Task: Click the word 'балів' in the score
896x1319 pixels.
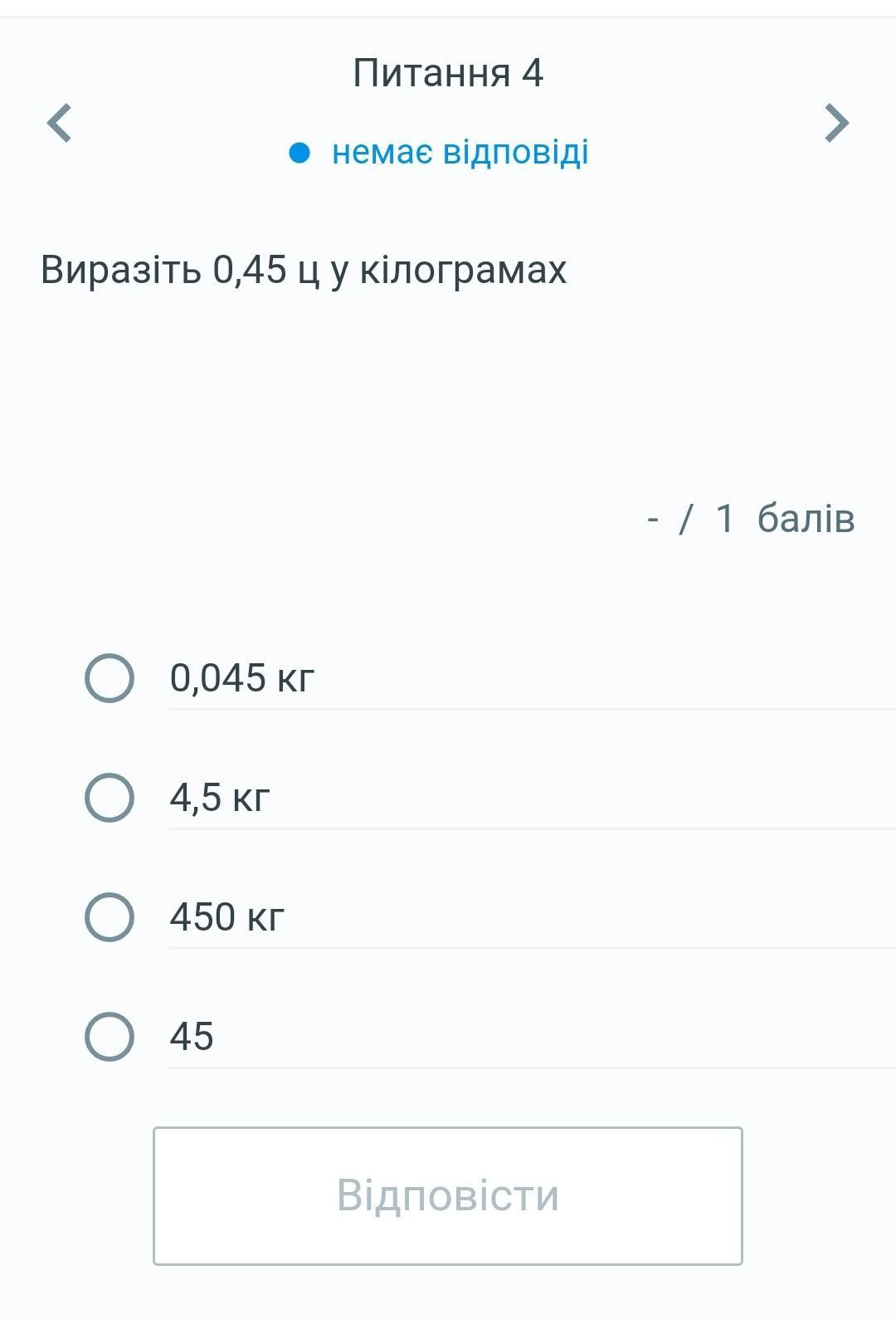Action: [805, 519]
